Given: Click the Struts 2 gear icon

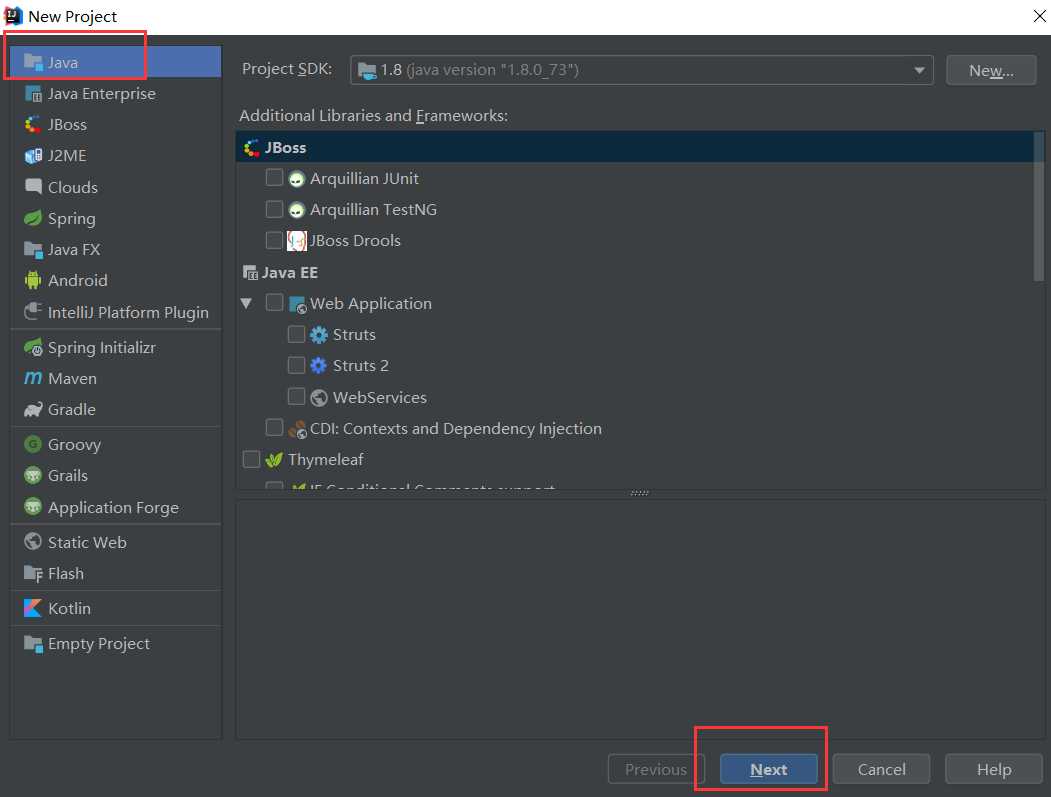Looking at the screenshot, I should click(318, 365).
